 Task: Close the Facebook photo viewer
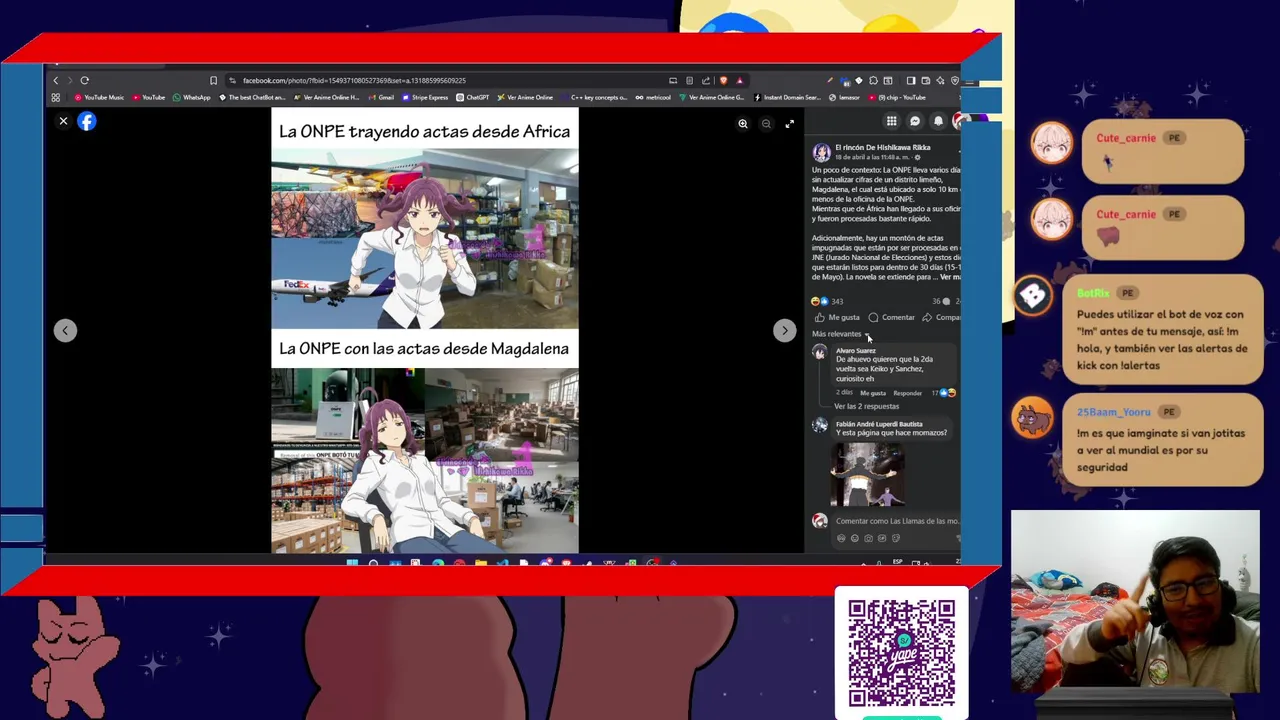tap(63, 121)
